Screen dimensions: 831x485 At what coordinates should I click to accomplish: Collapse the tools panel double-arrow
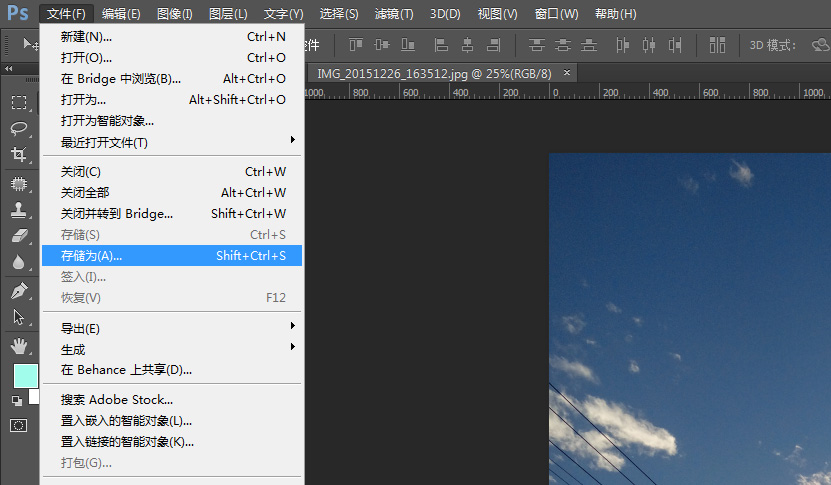point(8,68)
